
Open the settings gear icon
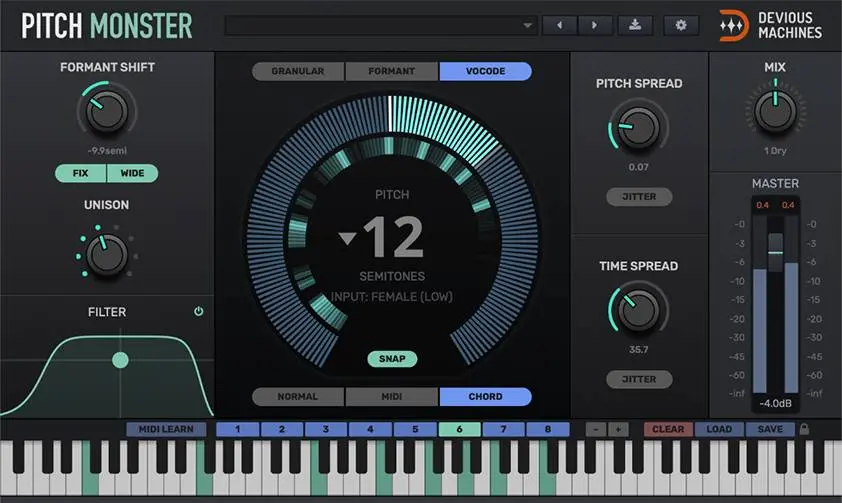(x=681, y=25)
